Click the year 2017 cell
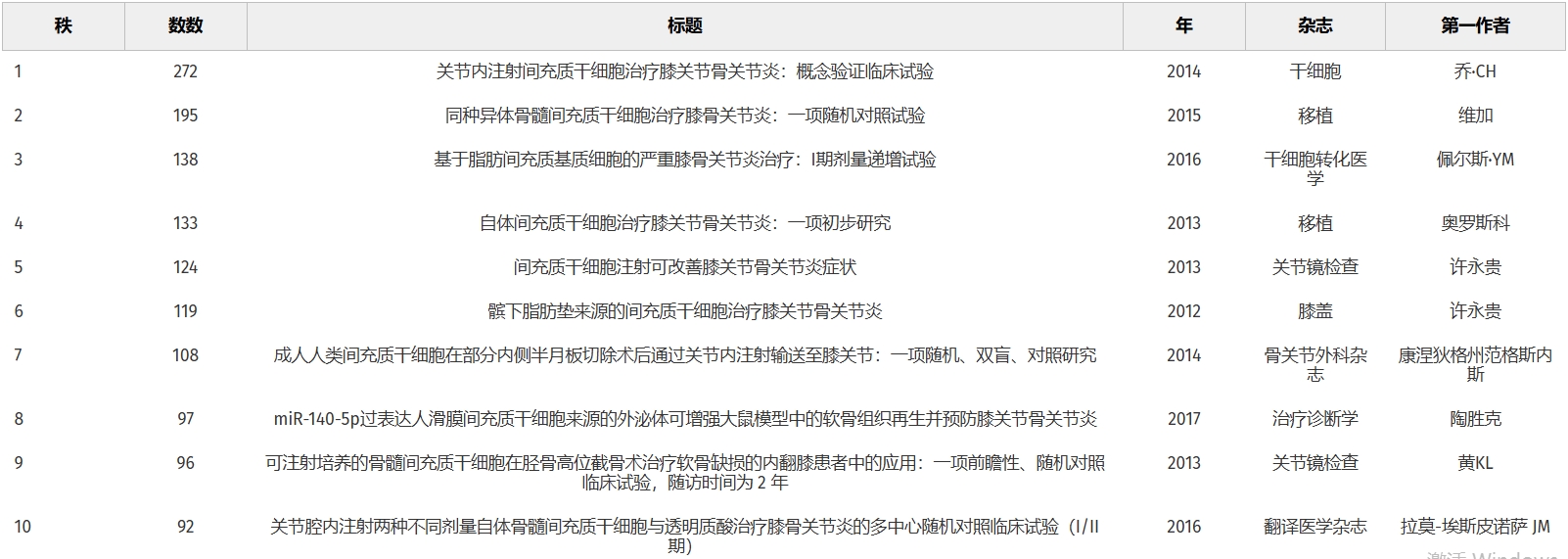The image size is (1568, 559). tap(1183, 419)
